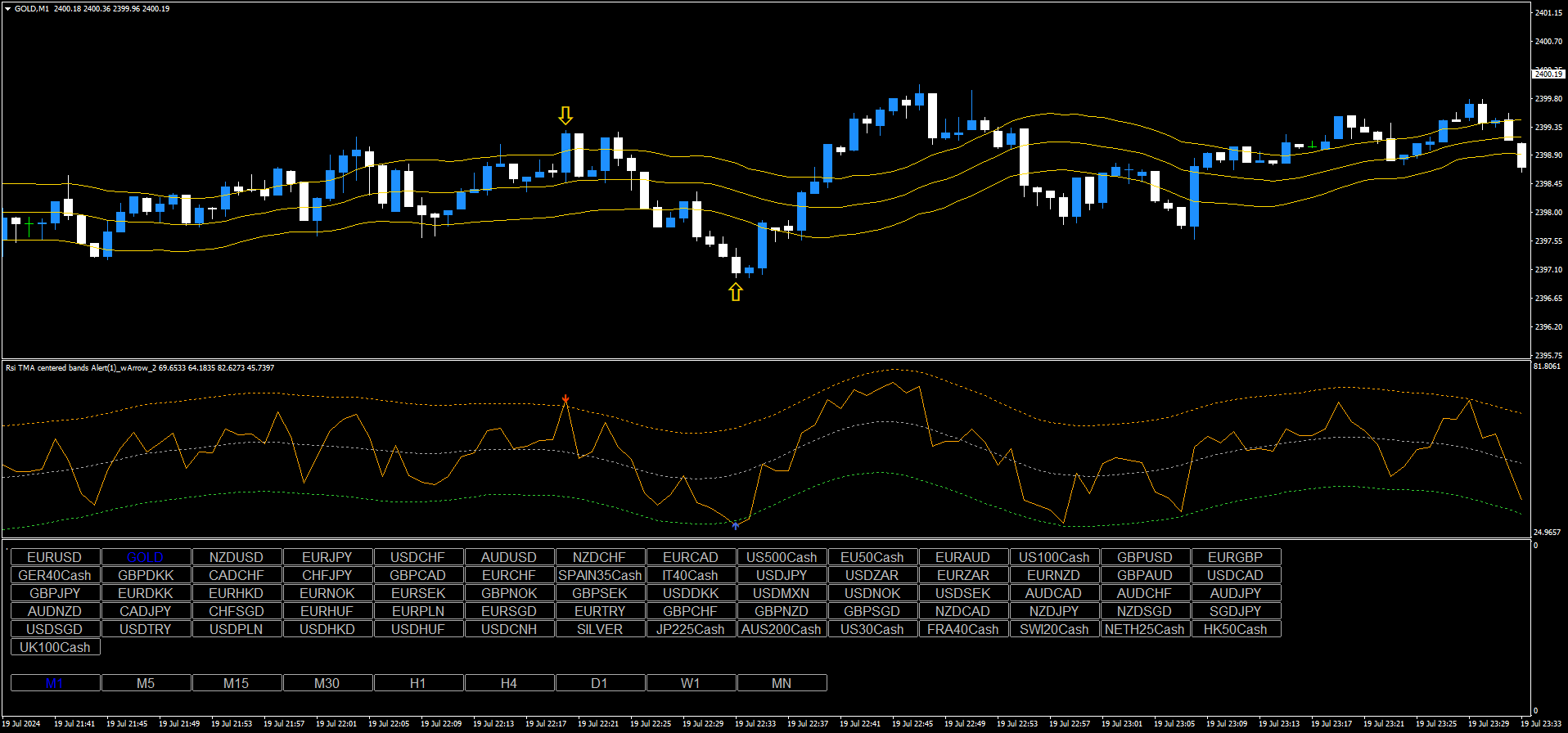Select the GOLD symbol button
The width and height of the screenshot is (1568, 733).
point(146,557)
